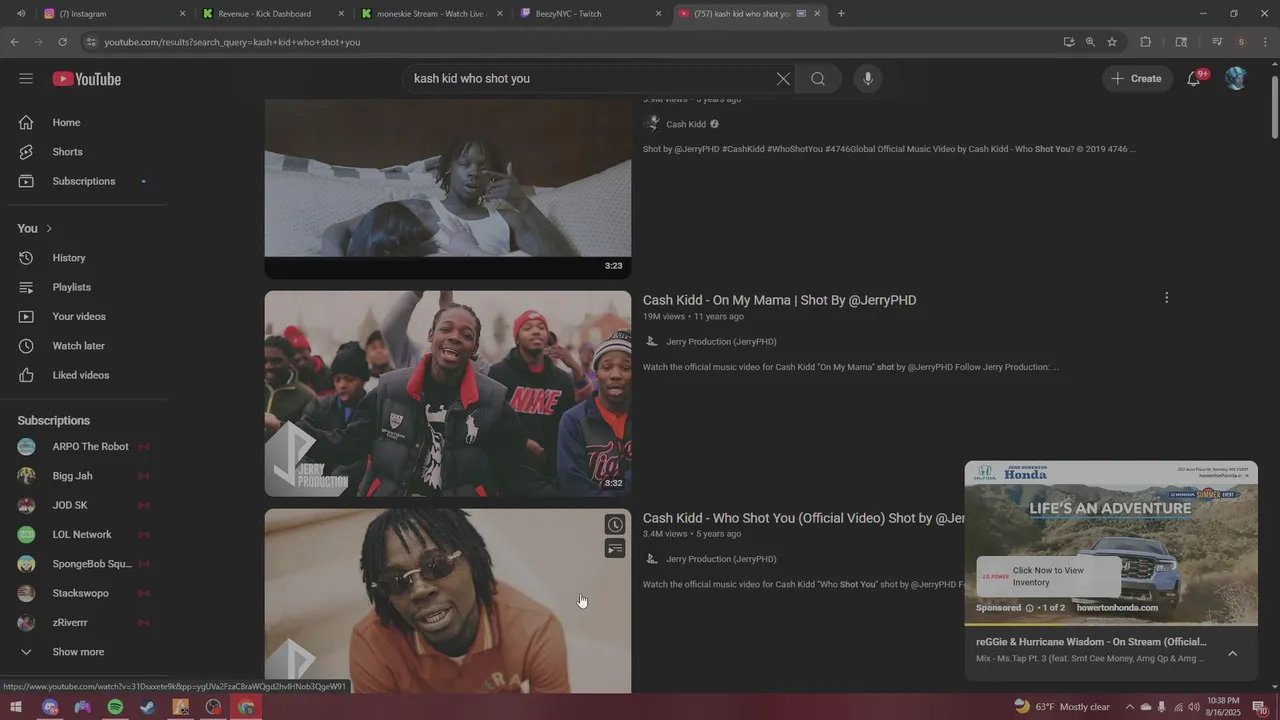The height and width of the screenshot is (720, 1280).
Task: Open three-dot menu for On My Mama
Action: click(x=1166, y=298)
